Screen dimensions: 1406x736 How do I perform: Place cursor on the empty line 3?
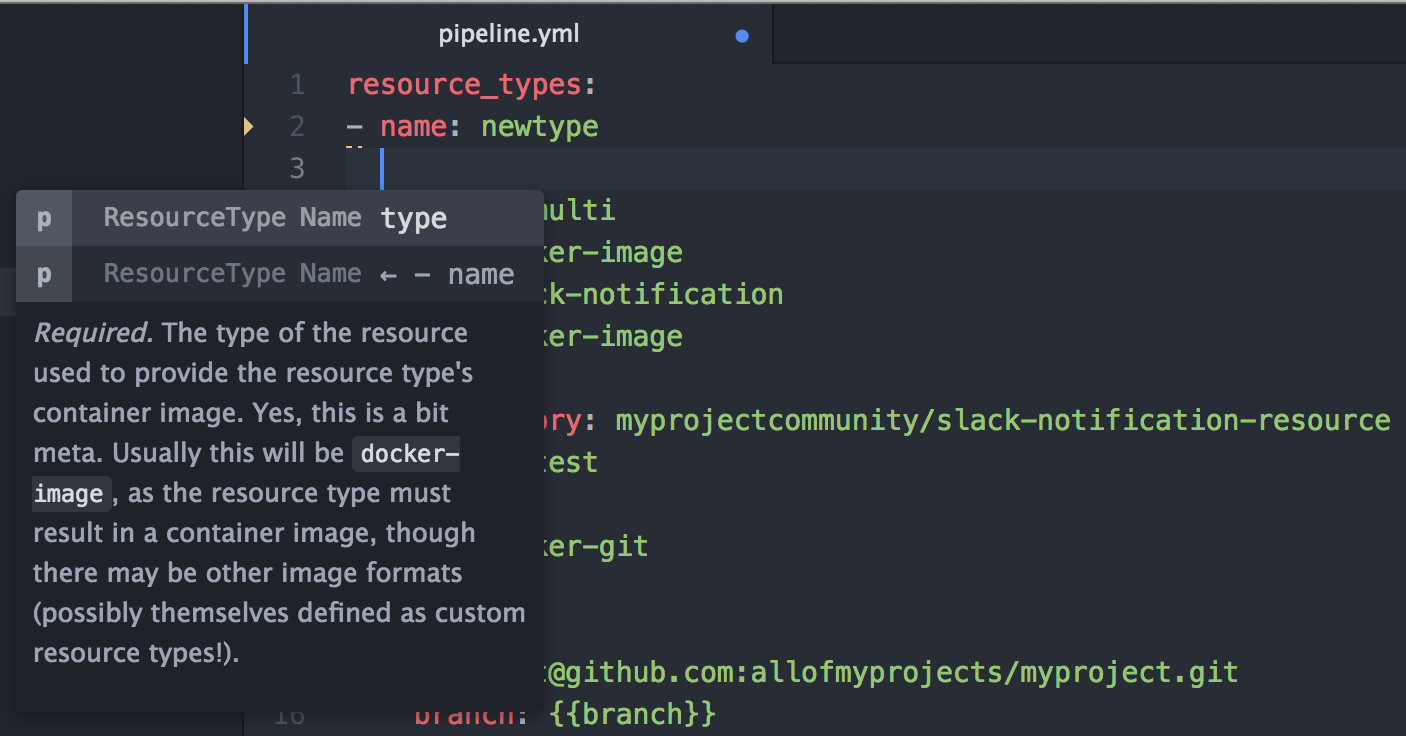pos(876,169)
